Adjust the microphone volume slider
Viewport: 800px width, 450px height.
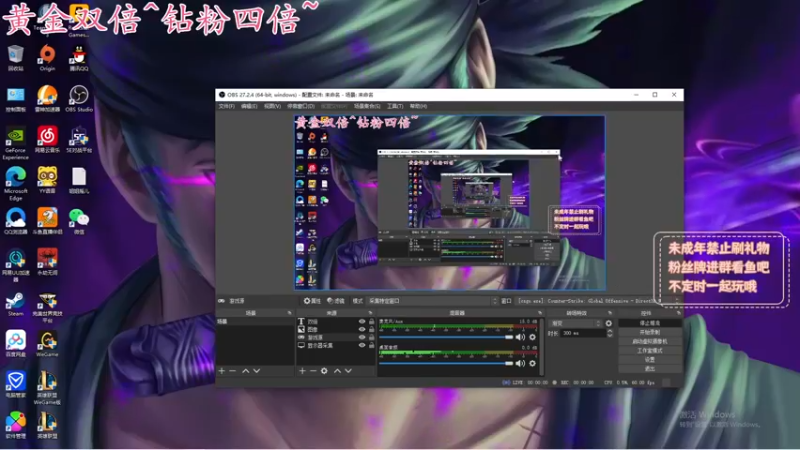pyautogui.click(x=446, y=337)
